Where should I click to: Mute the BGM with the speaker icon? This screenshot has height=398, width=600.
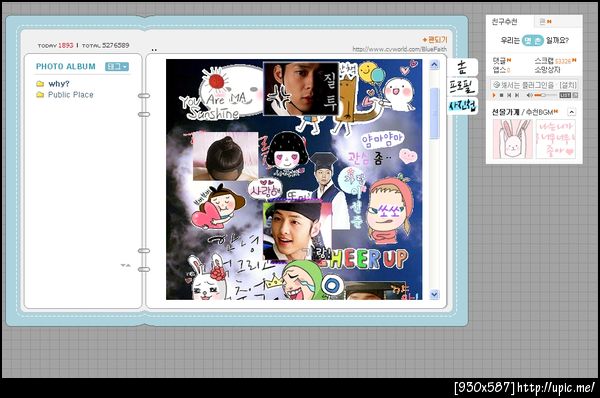click(529, 95)
